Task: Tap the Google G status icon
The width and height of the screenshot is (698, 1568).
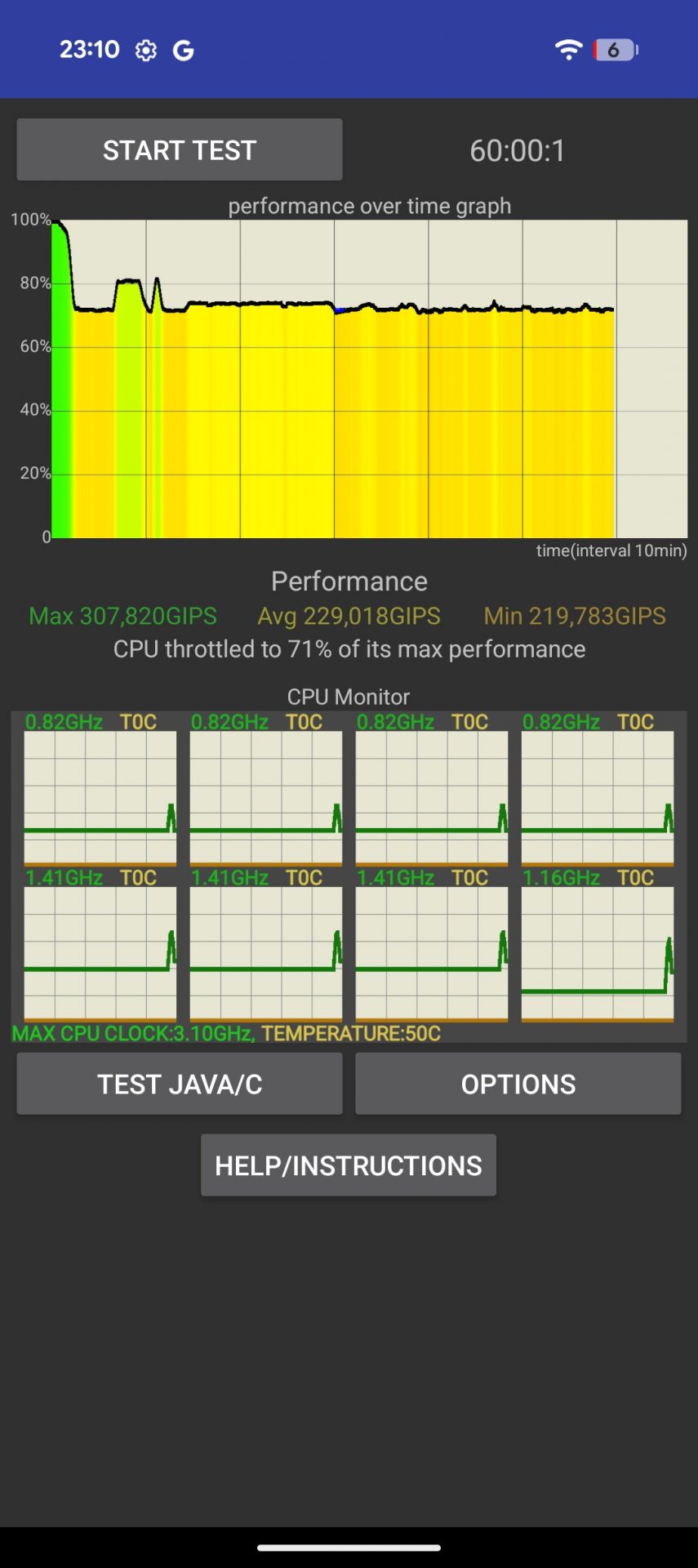Action: pos(184,51)
